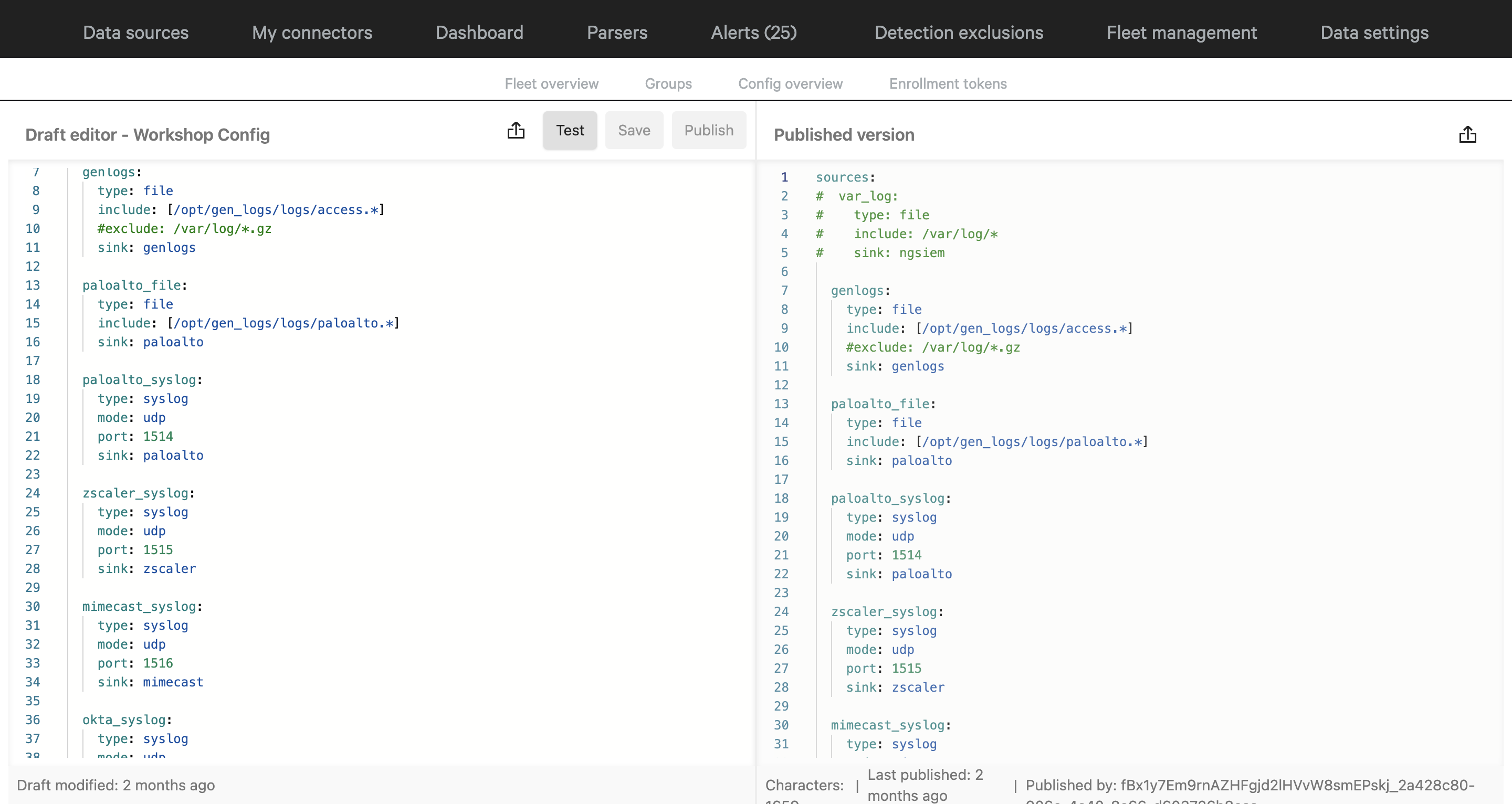The width and height of the screenshot is (1512, 804).
Task: Click 'Characters:' status entry
Action: point(805,785)
